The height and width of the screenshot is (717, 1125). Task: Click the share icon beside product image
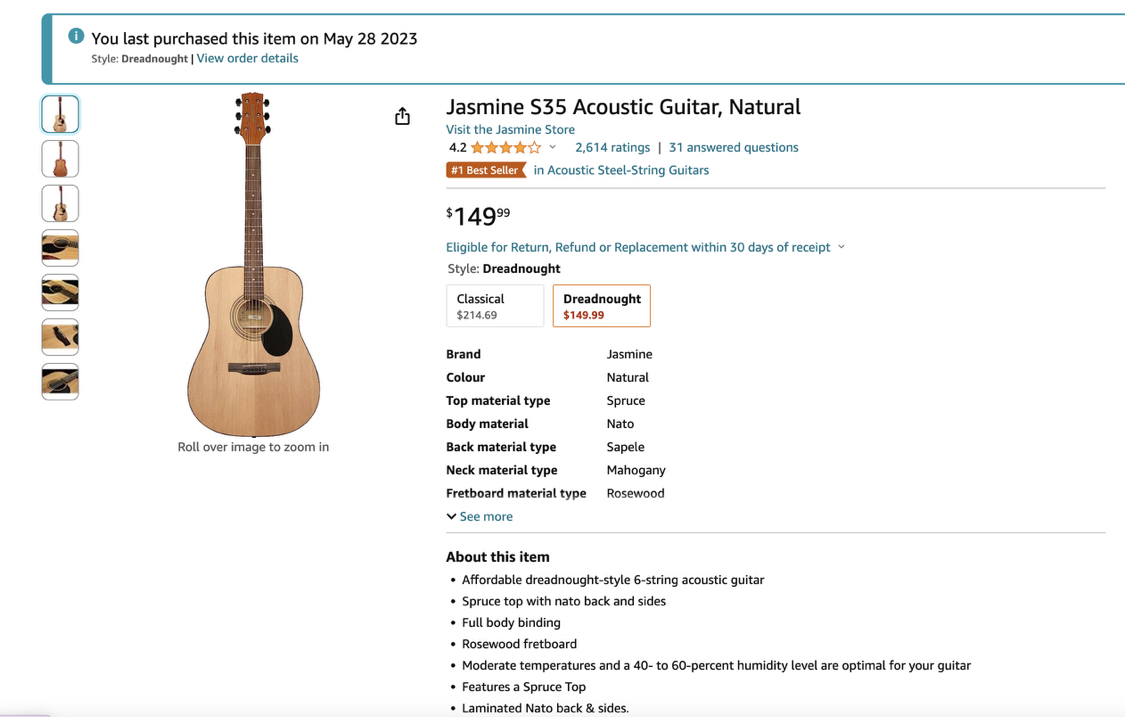coord(403,116)
